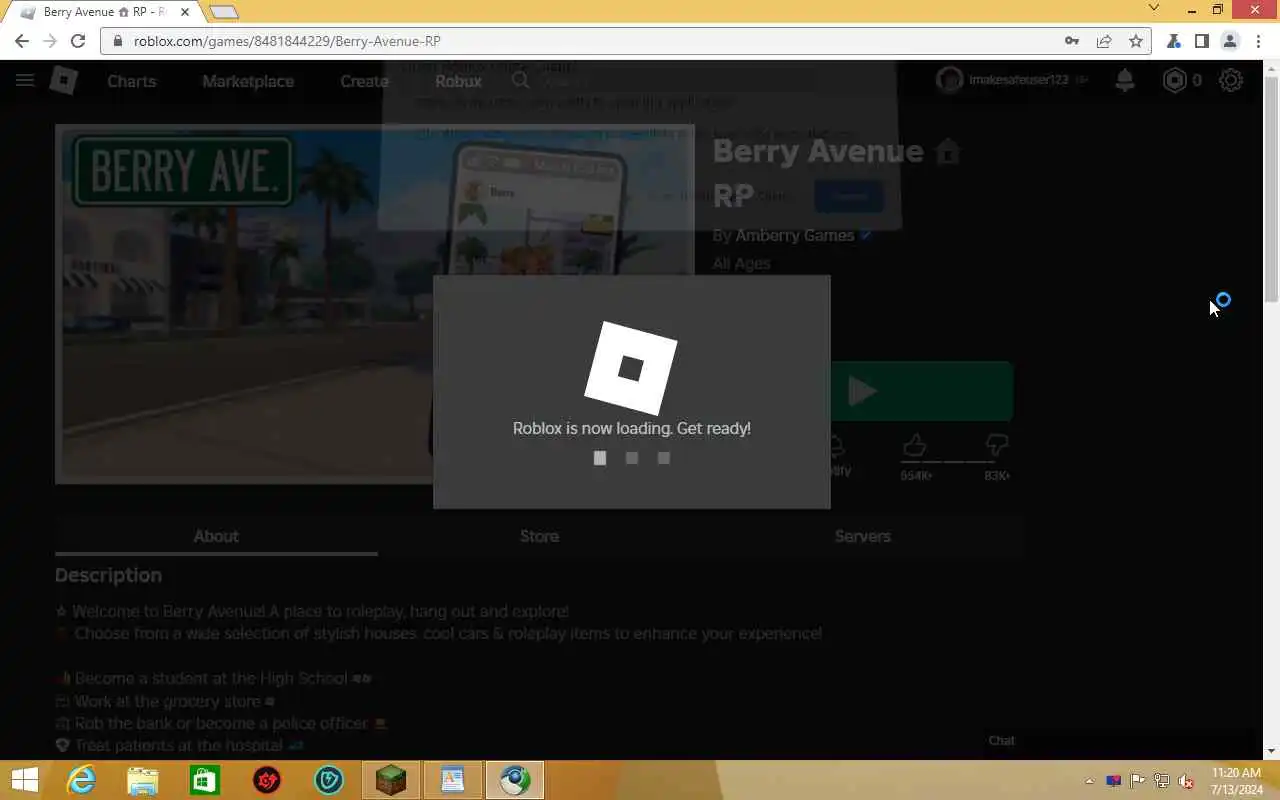This screenshot has width=1280, height=800.
Task: Click the All Ages label
Action: tap(741, 264)
